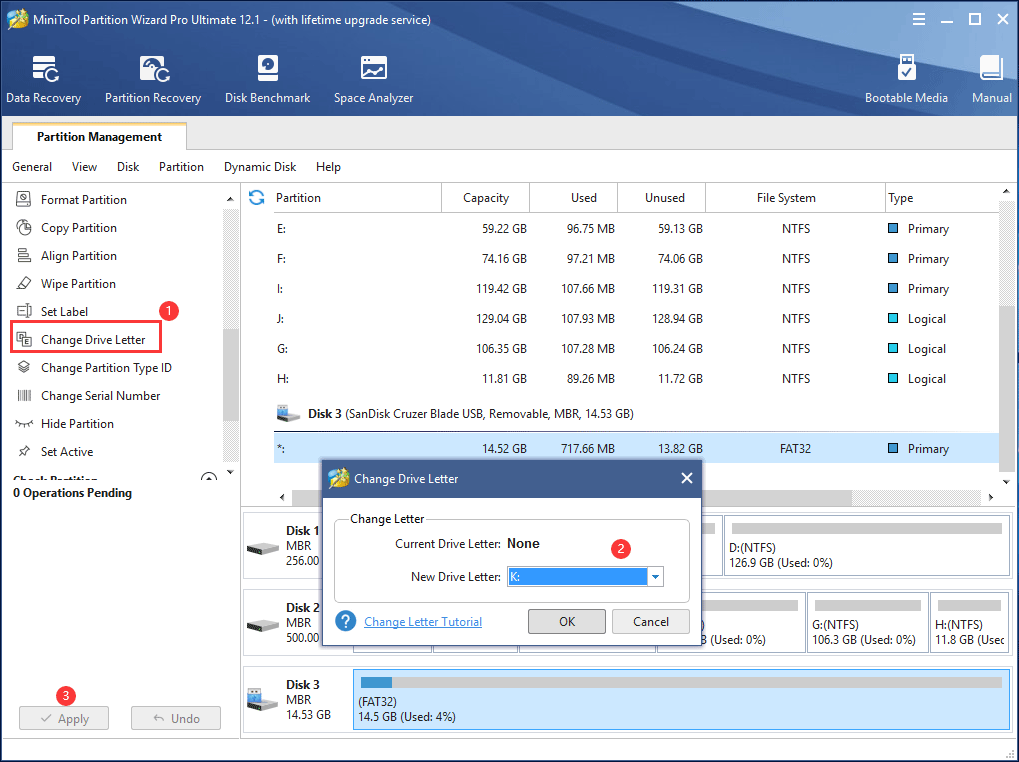Open the hamburger menu in title bar
1019x762 pixels.
point(919,19)
